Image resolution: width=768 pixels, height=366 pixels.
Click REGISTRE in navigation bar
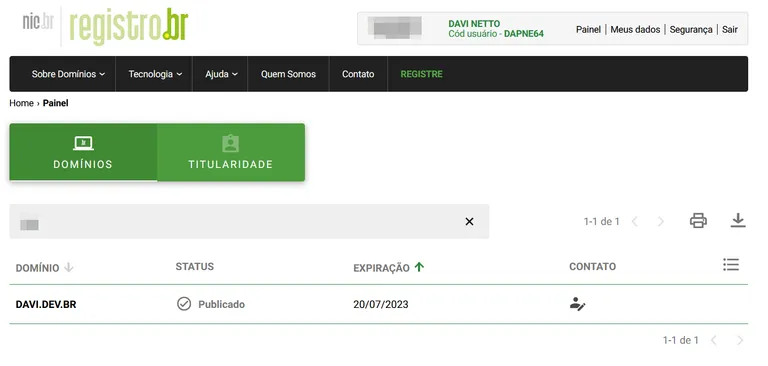click(421, 74)
